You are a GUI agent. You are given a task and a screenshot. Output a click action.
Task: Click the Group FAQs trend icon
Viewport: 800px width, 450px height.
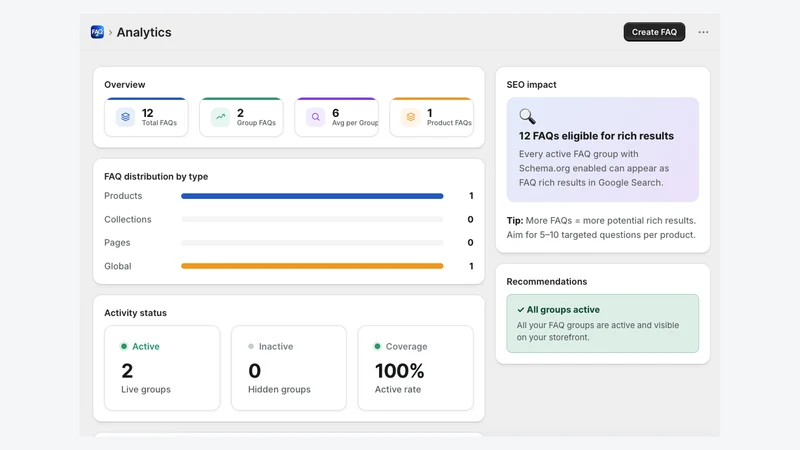(220, 117)
